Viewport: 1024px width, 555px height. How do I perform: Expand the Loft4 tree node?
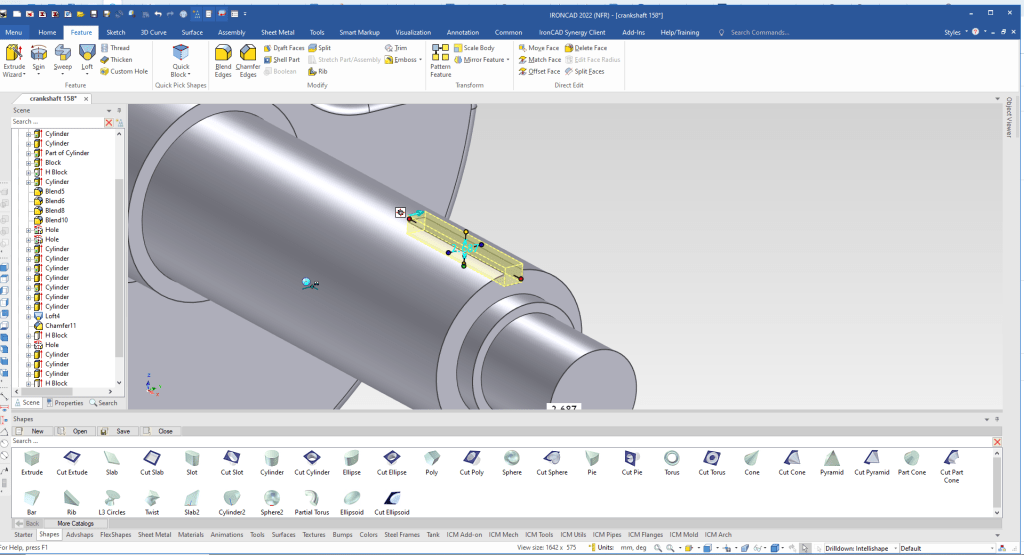(29, 316)
